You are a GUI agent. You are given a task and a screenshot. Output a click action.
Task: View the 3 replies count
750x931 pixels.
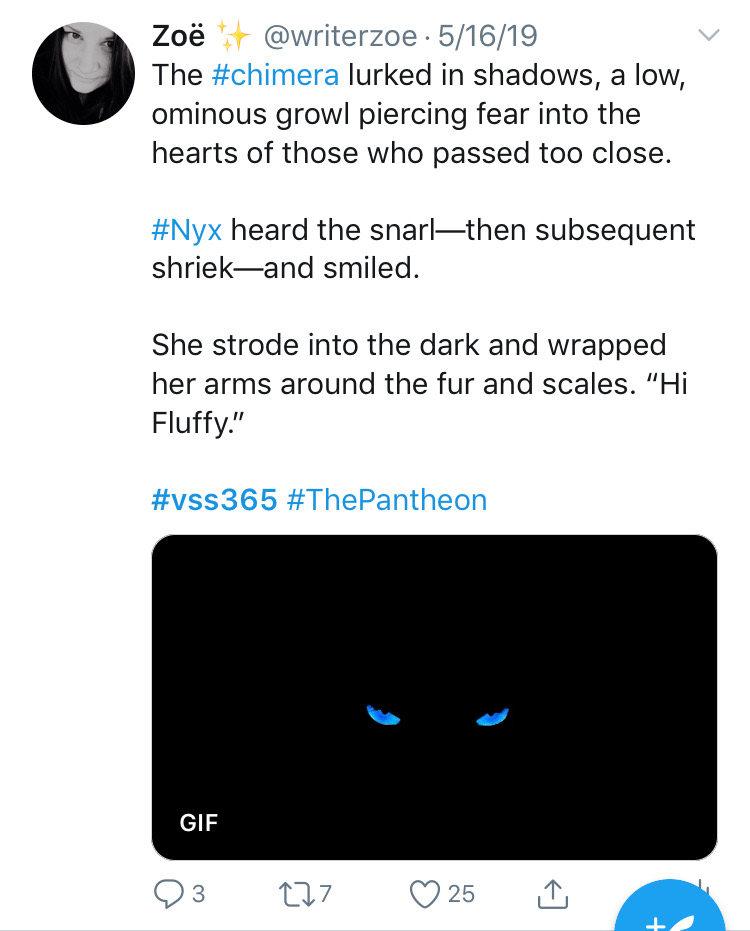[198, 894]
